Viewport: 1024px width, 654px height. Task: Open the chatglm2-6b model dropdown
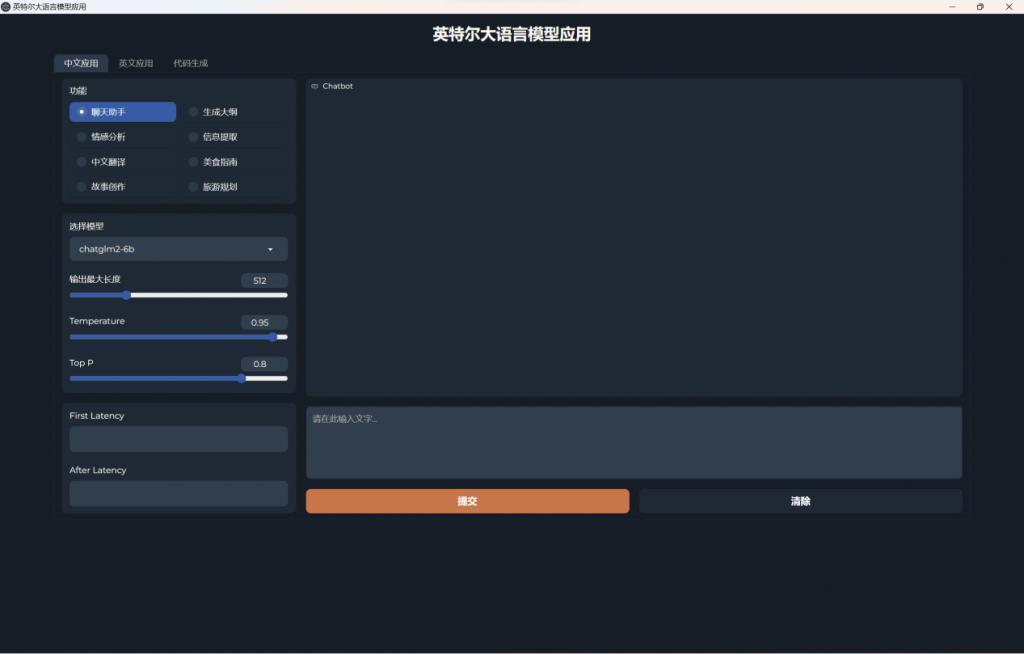pyautogui.click(x=178, y=248)
